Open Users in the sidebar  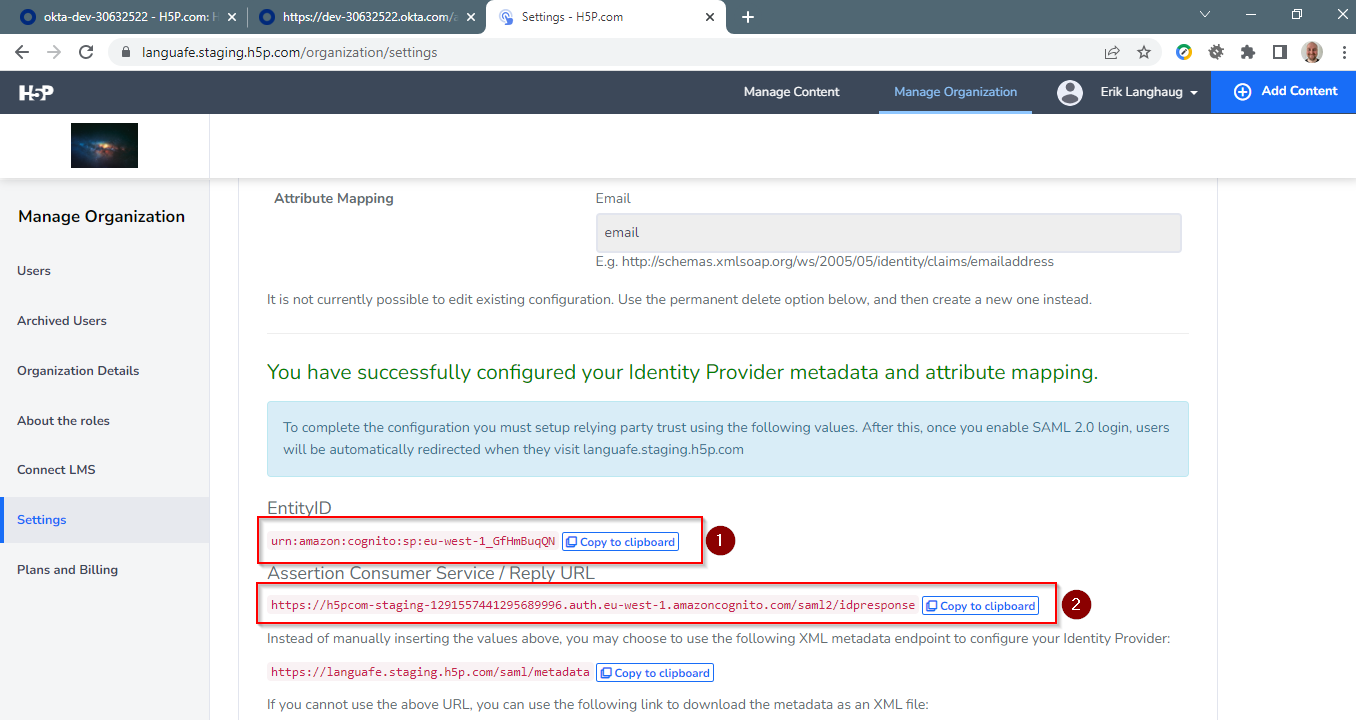pyautogui.click(x=34, y=271)
